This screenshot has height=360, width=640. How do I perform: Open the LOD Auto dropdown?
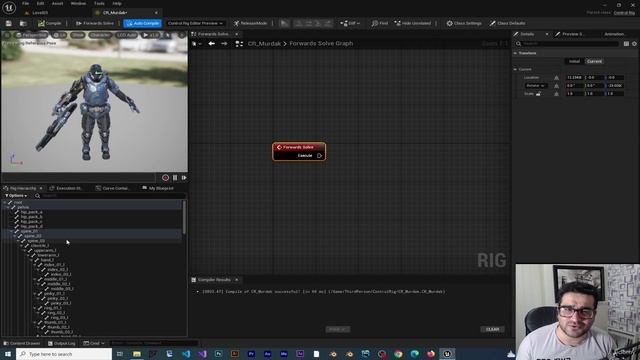127,36
